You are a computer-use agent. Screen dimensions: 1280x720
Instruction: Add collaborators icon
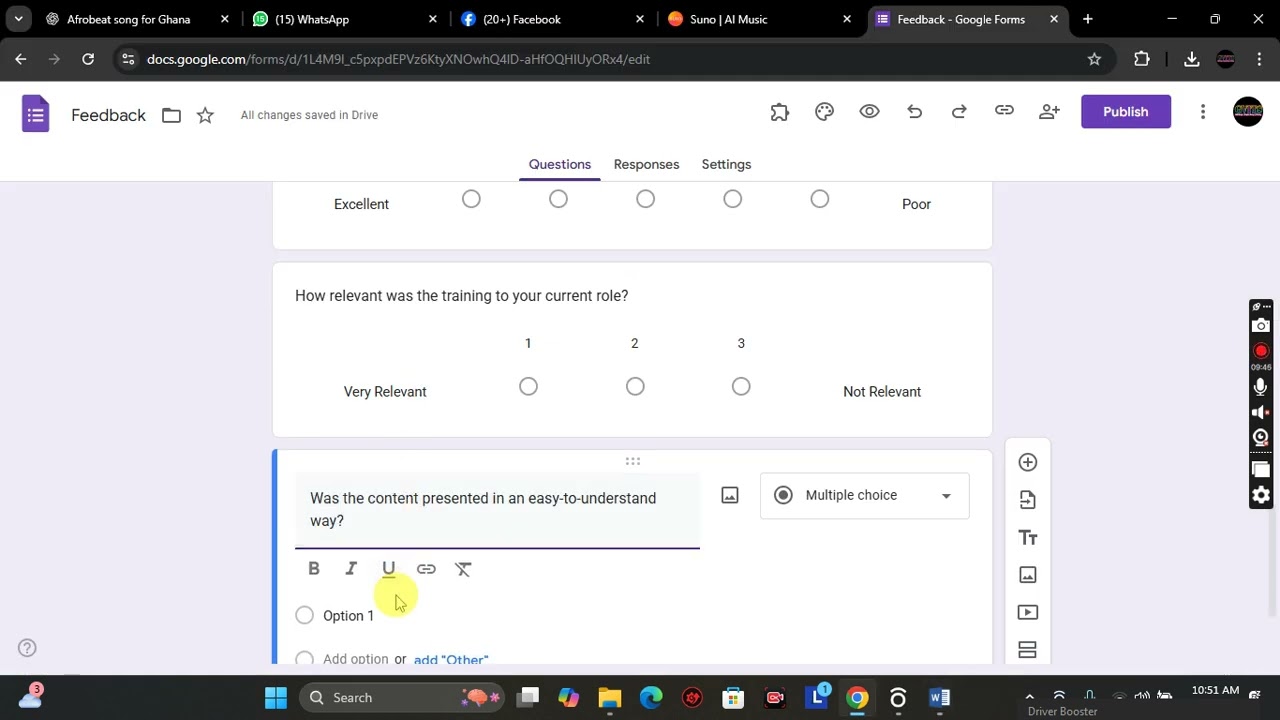point(1049,112)
